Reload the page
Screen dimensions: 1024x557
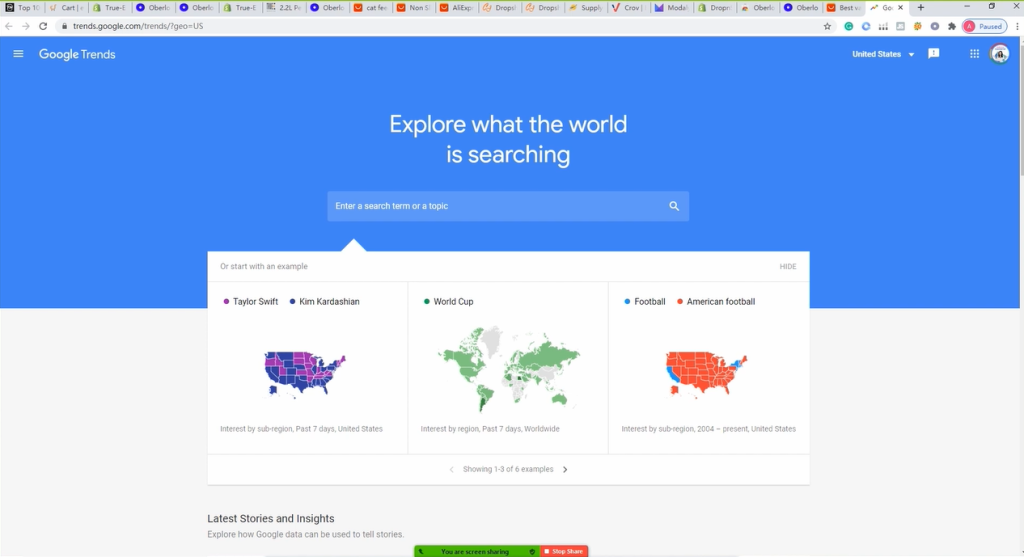pos(43,26)
